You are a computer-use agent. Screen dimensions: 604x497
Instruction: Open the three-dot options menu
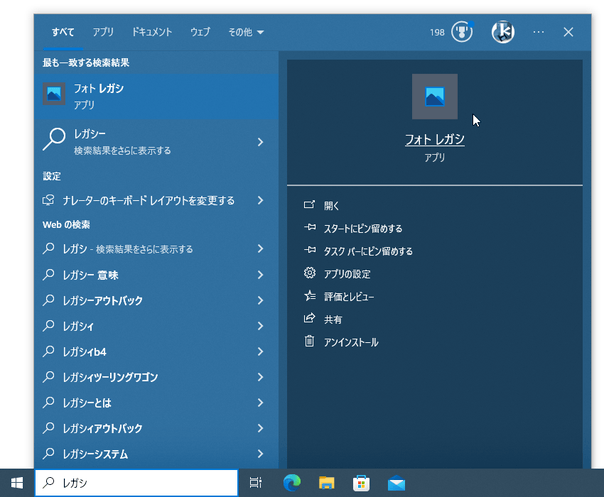click(539, 32)
